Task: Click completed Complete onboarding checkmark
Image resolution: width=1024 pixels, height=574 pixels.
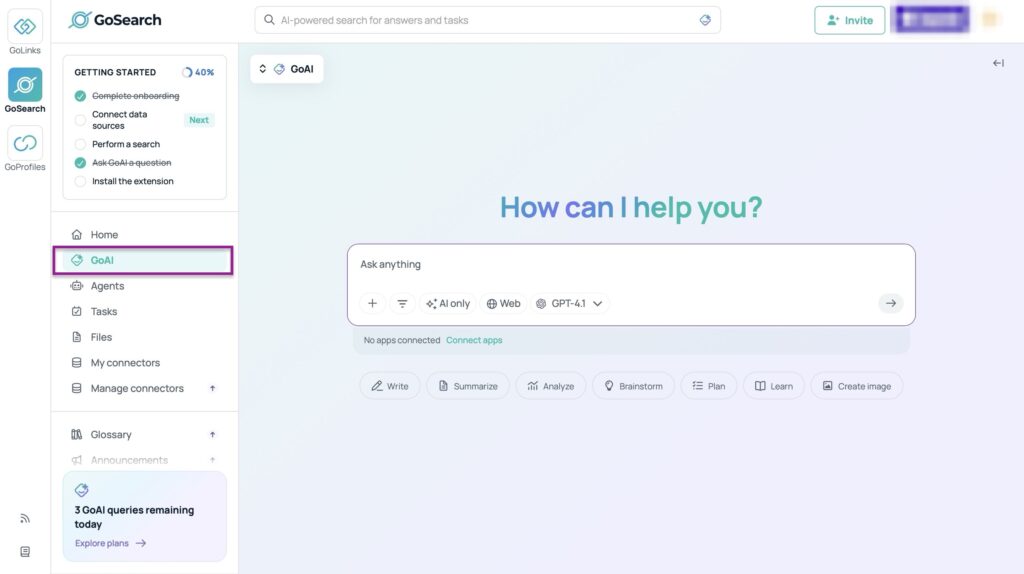Action: (80, 96)
